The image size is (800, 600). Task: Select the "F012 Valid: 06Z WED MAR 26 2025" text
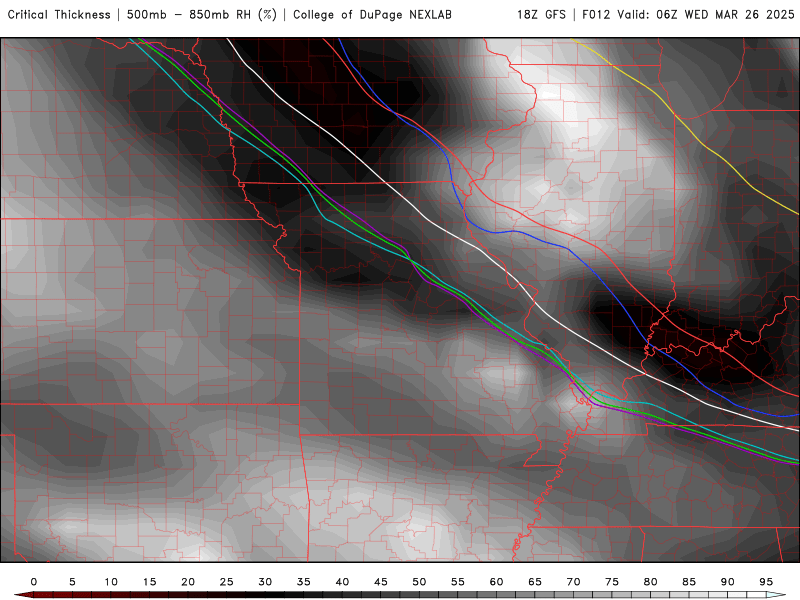pyautogui.click(x=688, y=14)
